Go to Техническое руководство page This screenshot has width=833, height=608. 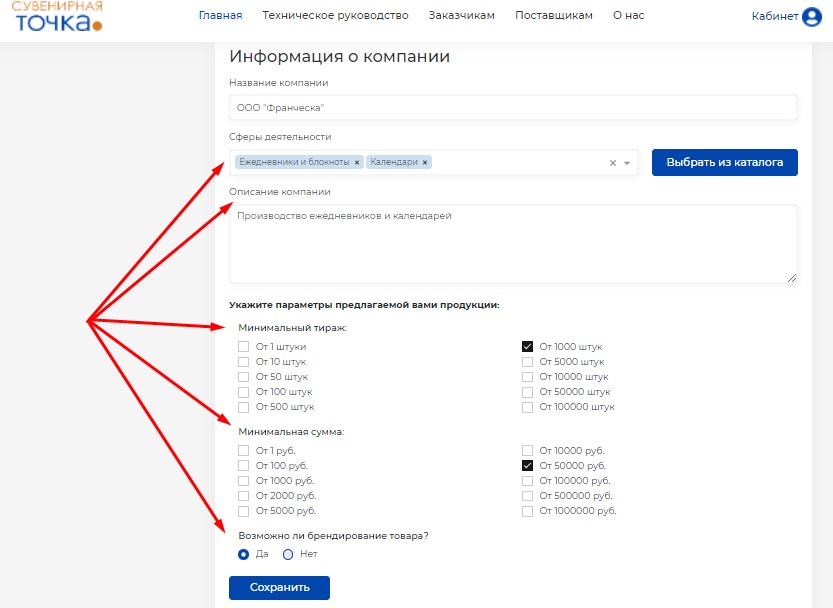click(x=335, y=16)
